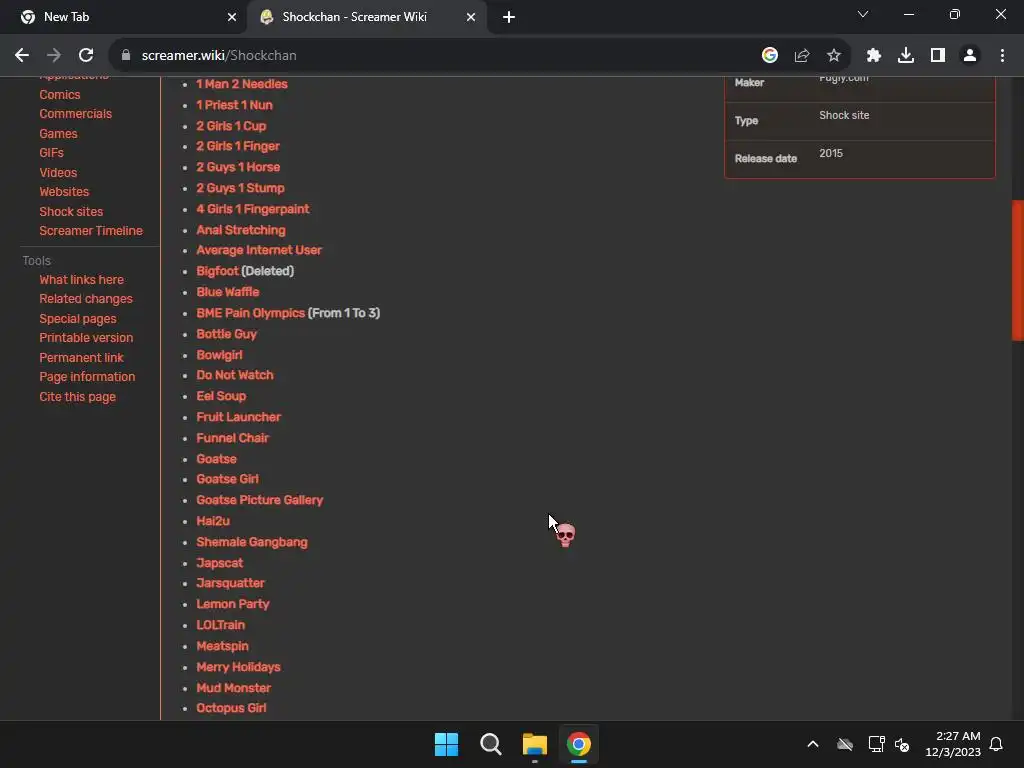Screen dimensions: 1024x768
Task: Open Bigfoot list link
Action: click(217, 271)
